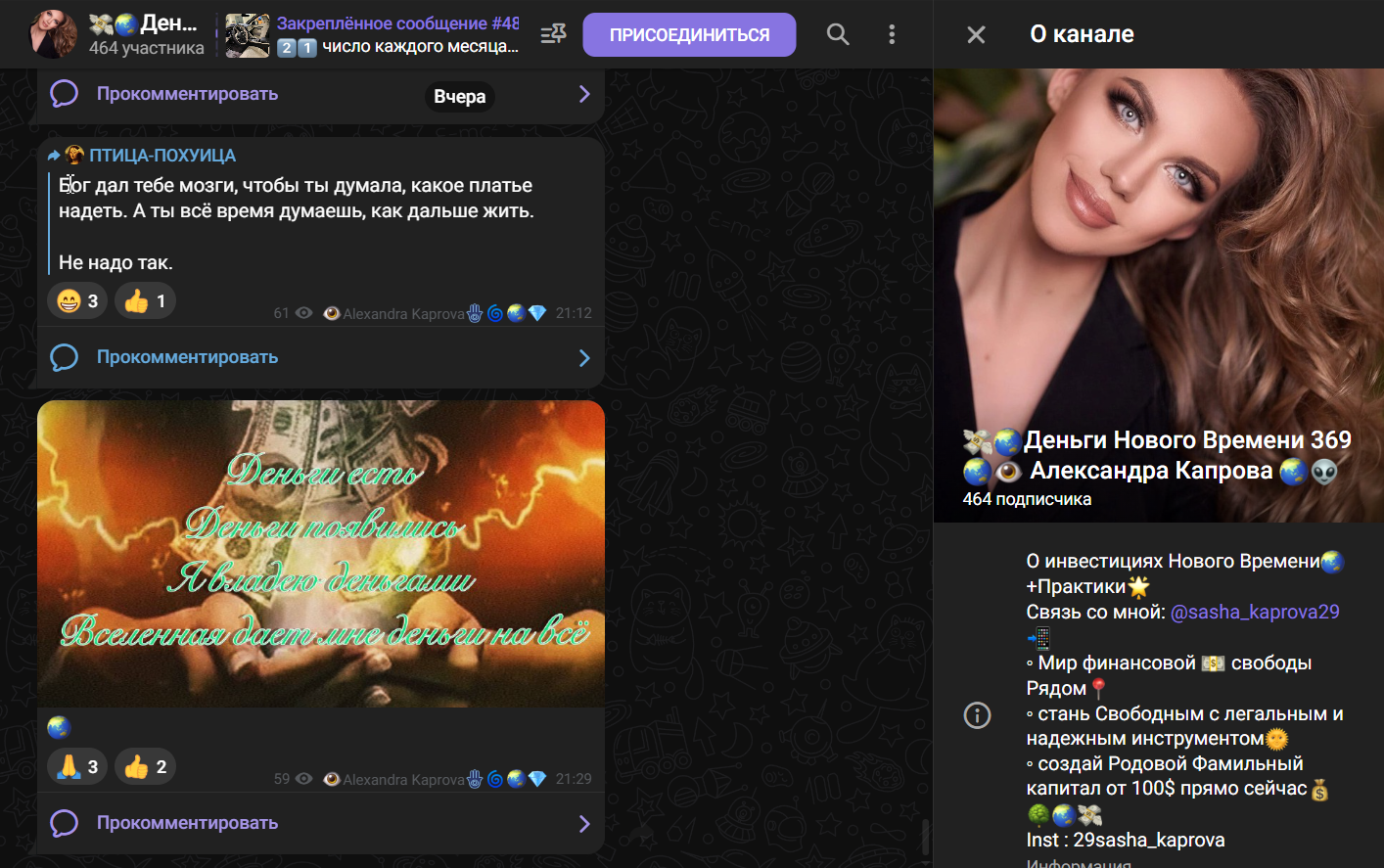The image size is (1384, 868).
Task: Toggle thumbs-up reaction with count 2
Action: (x=145, y=766)
